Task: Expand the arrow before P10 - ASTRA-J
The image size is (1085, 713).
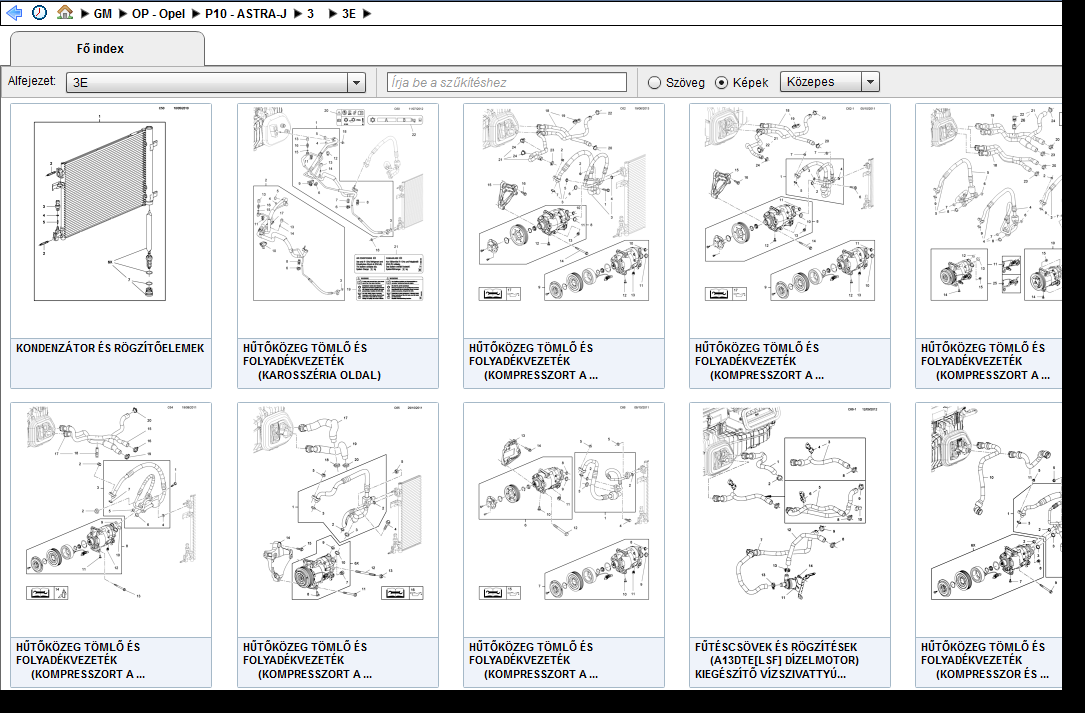Action: pos(196,14)
